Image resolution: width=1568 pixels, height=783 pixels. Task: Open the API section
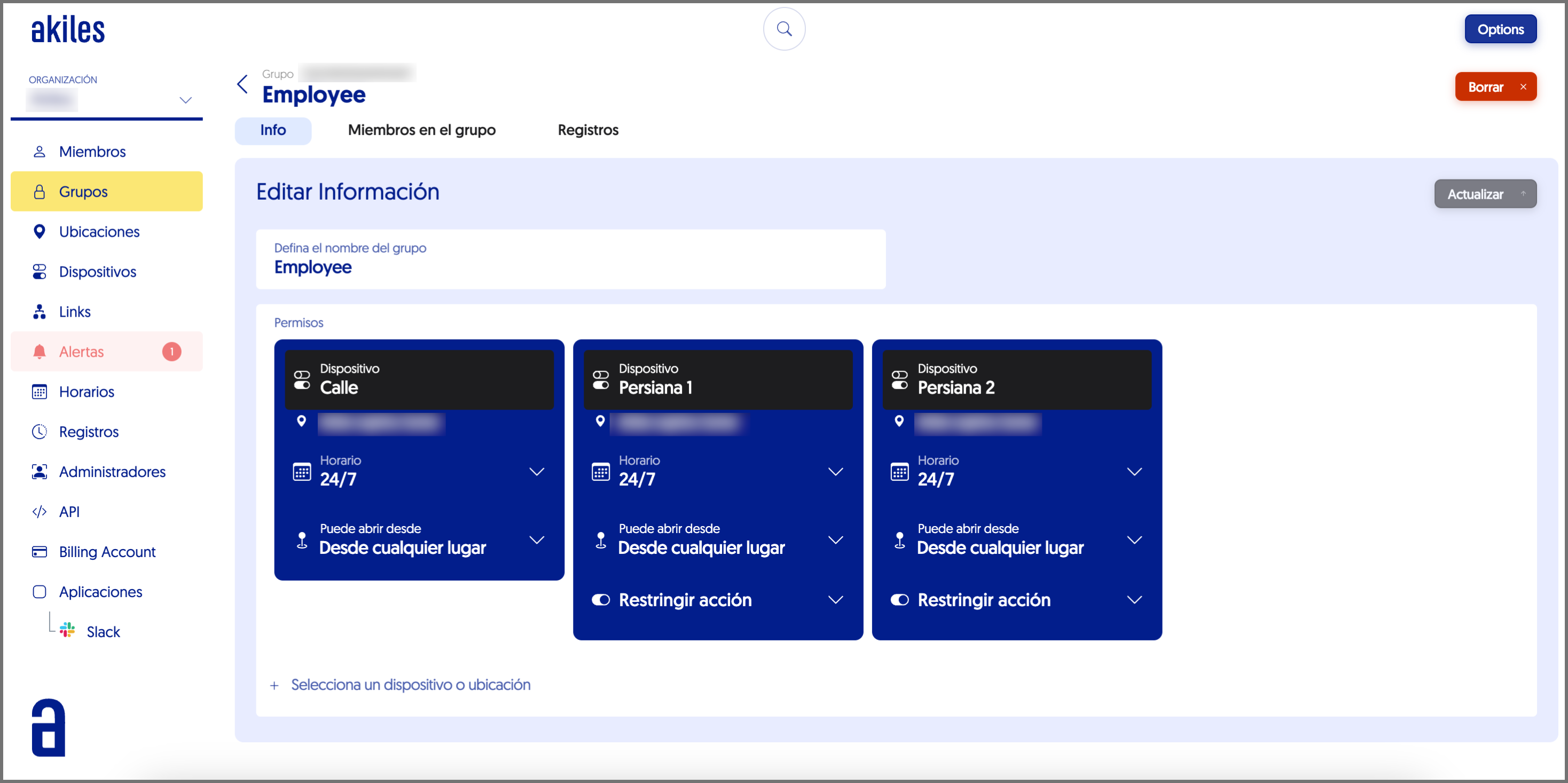tap(69, 512)
